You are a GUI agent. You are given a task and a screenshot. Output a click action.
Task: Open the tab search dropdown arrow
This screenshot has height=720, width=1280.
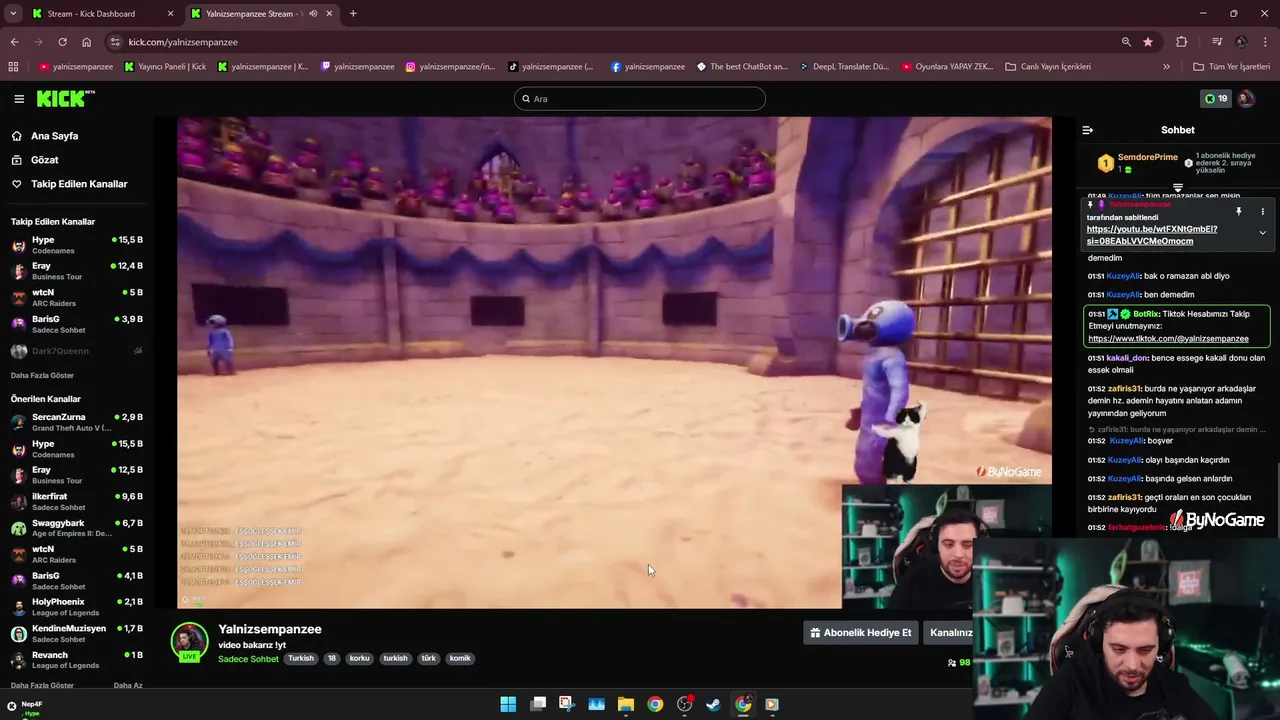coord(13,14)
